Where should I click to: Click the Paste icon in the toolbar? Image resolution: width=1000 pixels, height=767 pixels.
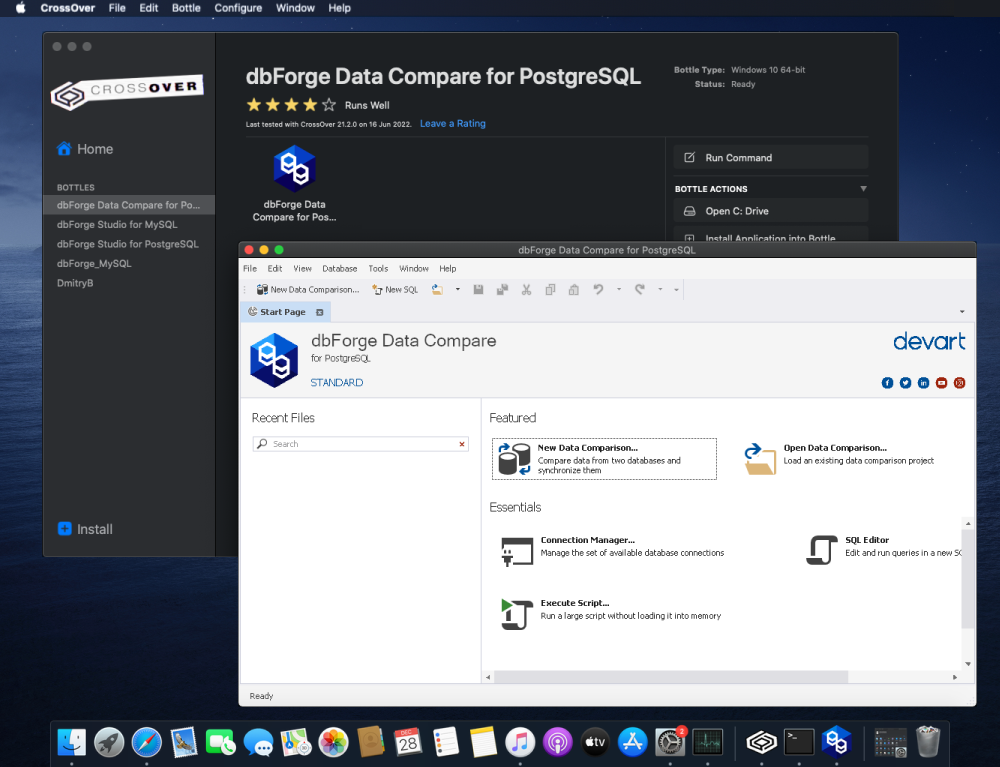point(574,289)
